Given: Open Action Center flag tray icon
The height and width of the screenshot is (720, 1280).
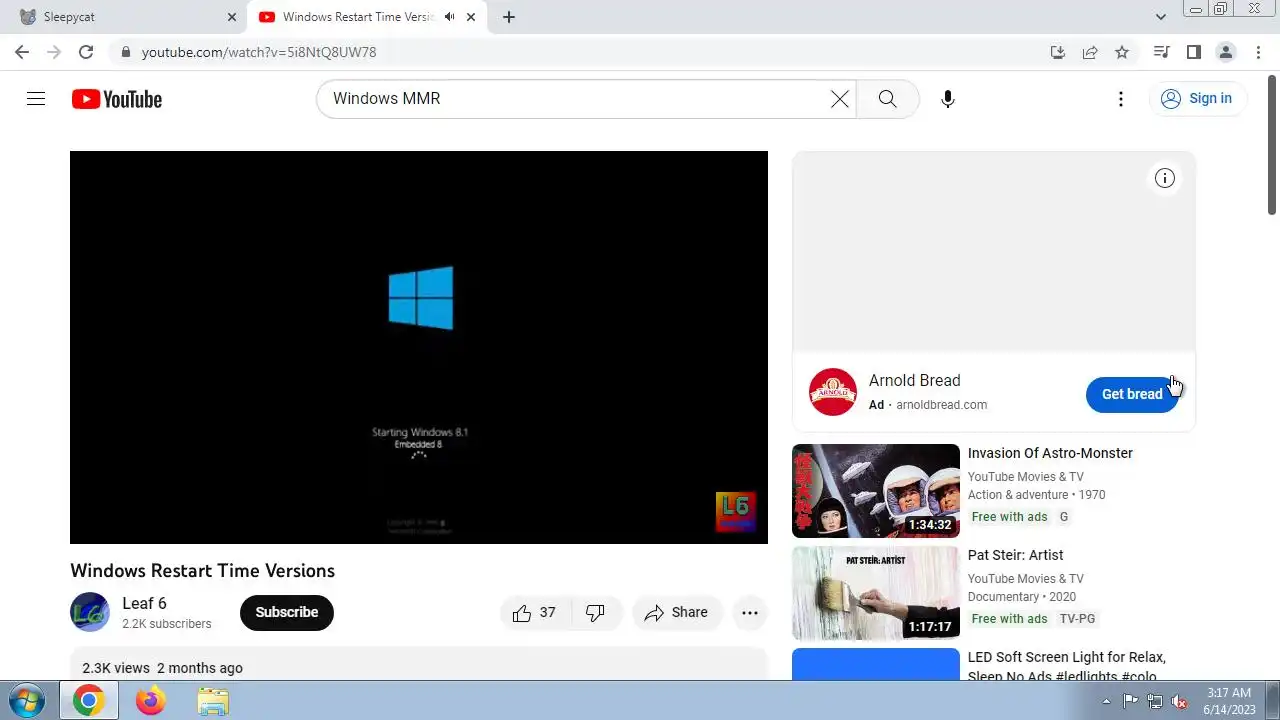Looking at the screenshot, I should 1130,701.
